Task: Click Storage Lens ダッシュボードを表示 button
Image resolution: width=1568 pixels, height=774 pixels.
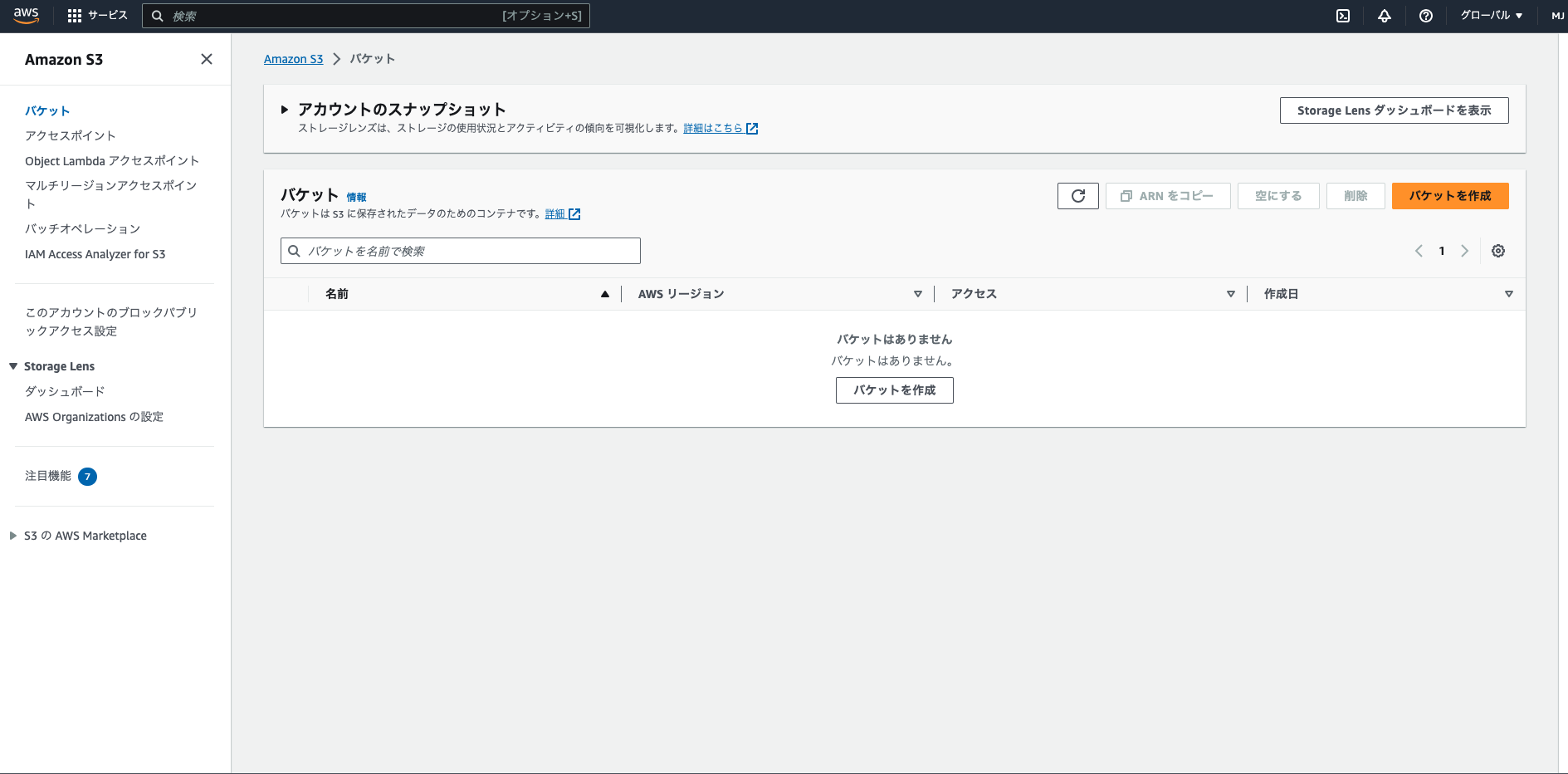Action: [x=1395, y=110]
